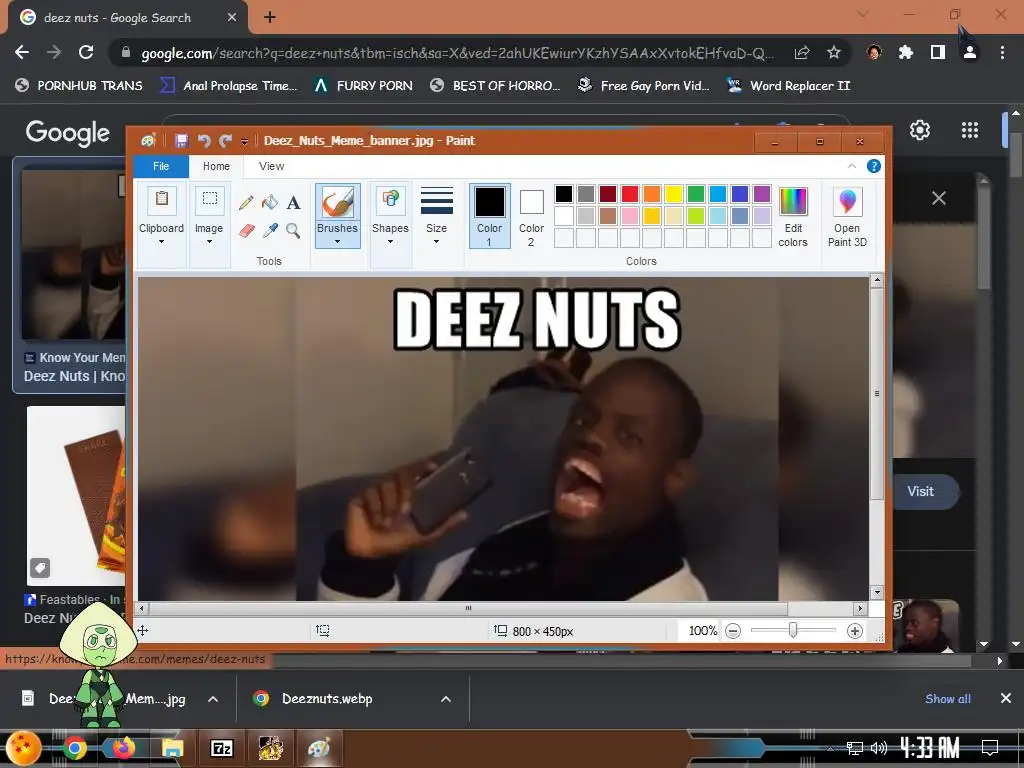
Task: Click Show all downloads link
Action: (948, 699)
